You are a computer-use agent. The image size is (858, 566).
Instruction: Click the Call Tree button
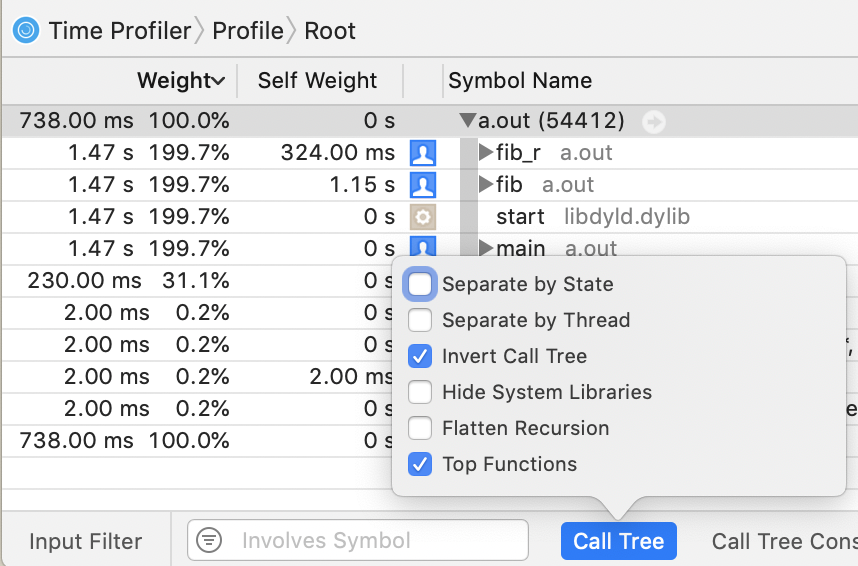[618, 541]
